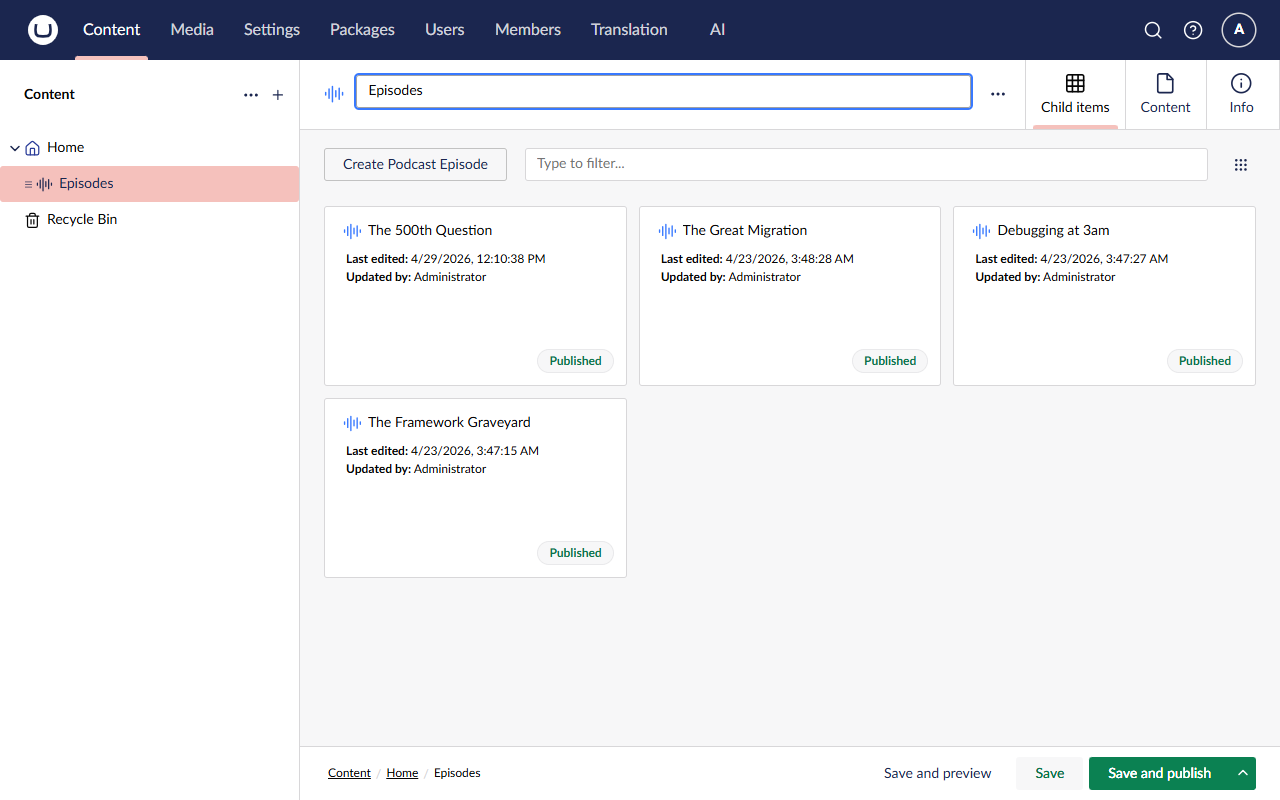Click the waveform icon on The 500th Question card

353,231
